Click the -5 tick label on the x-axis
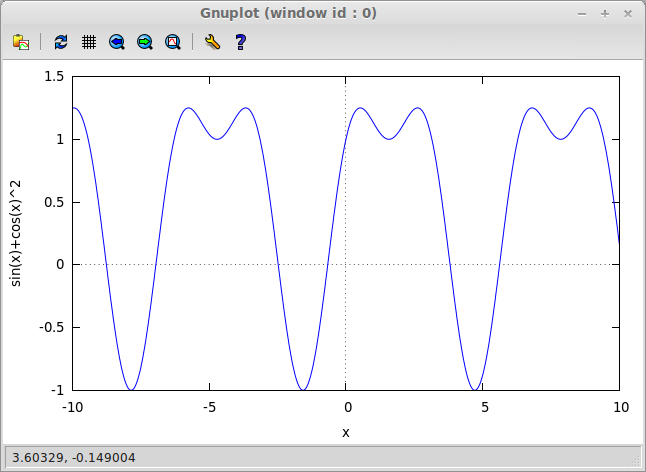Image resolution: width=646 pixels, height=472 pixels. [208, 408]
